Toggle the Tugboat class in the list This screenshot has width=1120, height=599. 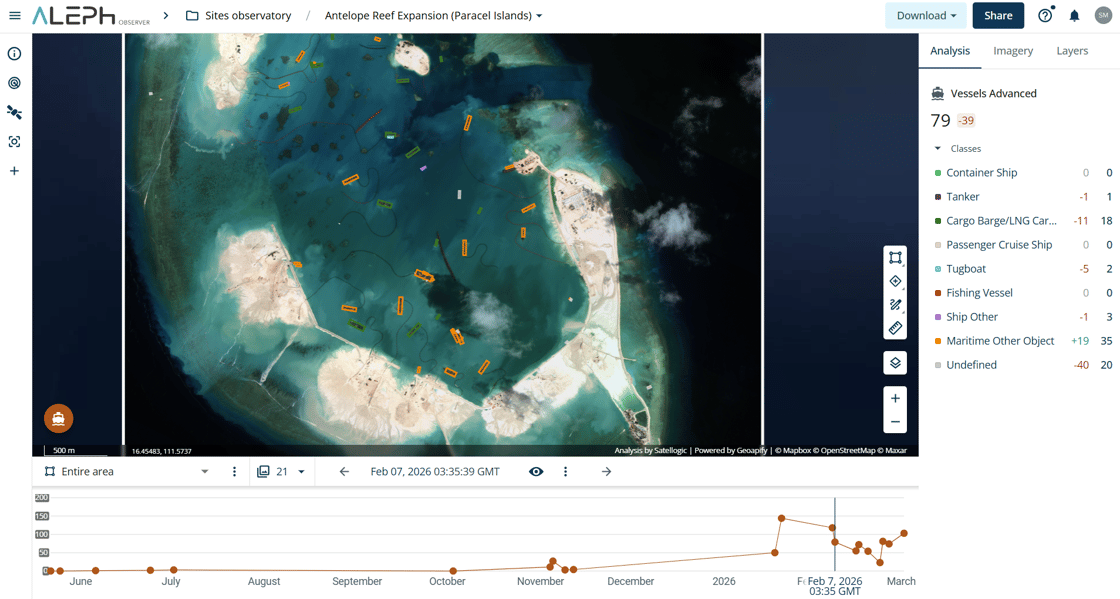966,269
